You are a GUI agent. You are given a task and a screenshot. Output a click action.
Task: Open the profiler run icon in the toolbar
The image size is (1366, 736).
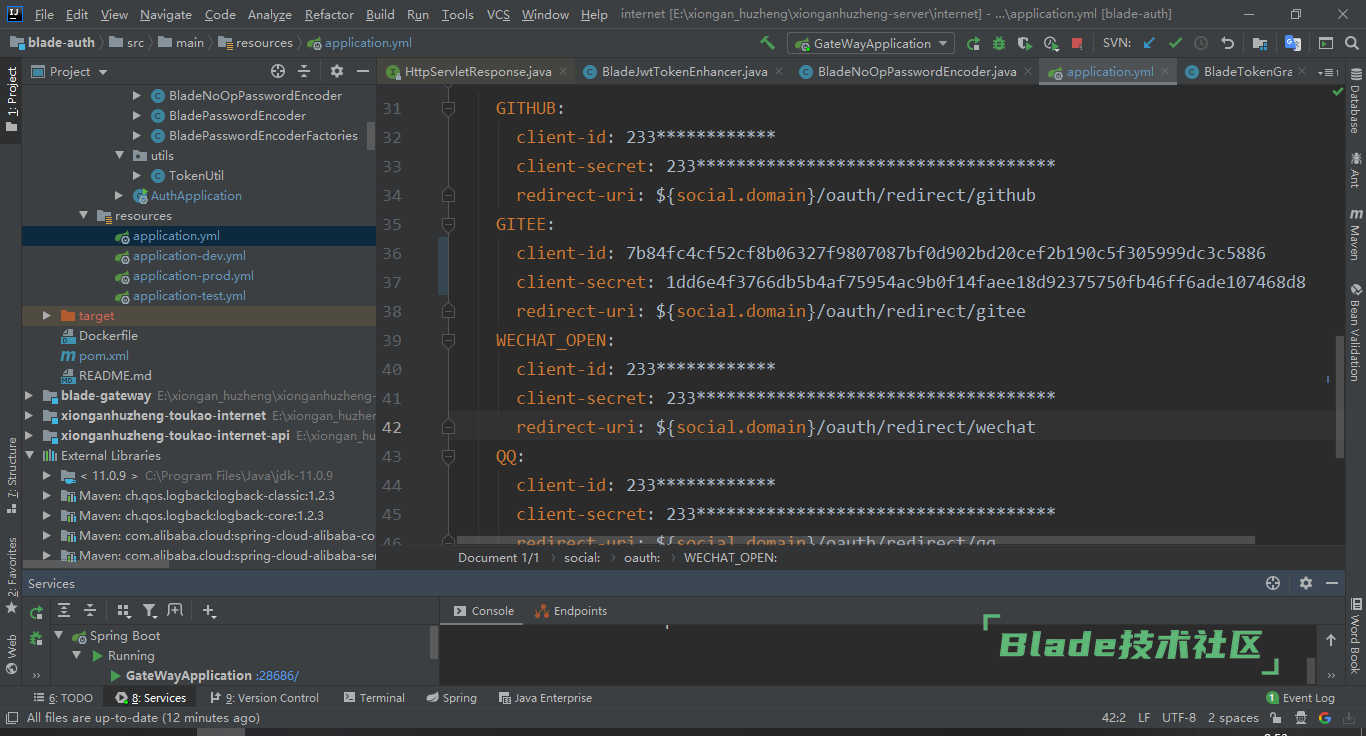[x=1051, y=43]
